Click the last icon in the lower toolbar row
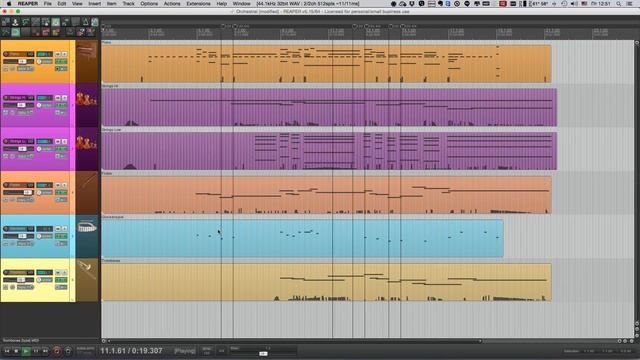The width and height of the screenshot is (640, 360). [91, 32]
